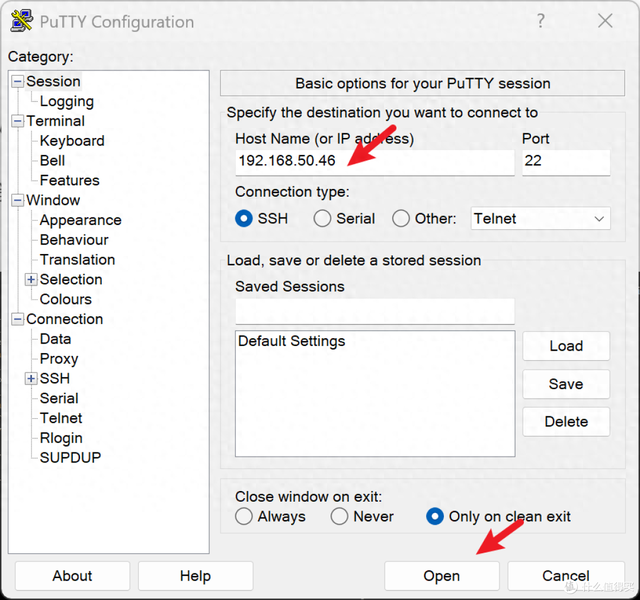The width and height of the screenshot is (640, 600).
Task: Open the Logging settings panel
Action: tap(66, 101)
